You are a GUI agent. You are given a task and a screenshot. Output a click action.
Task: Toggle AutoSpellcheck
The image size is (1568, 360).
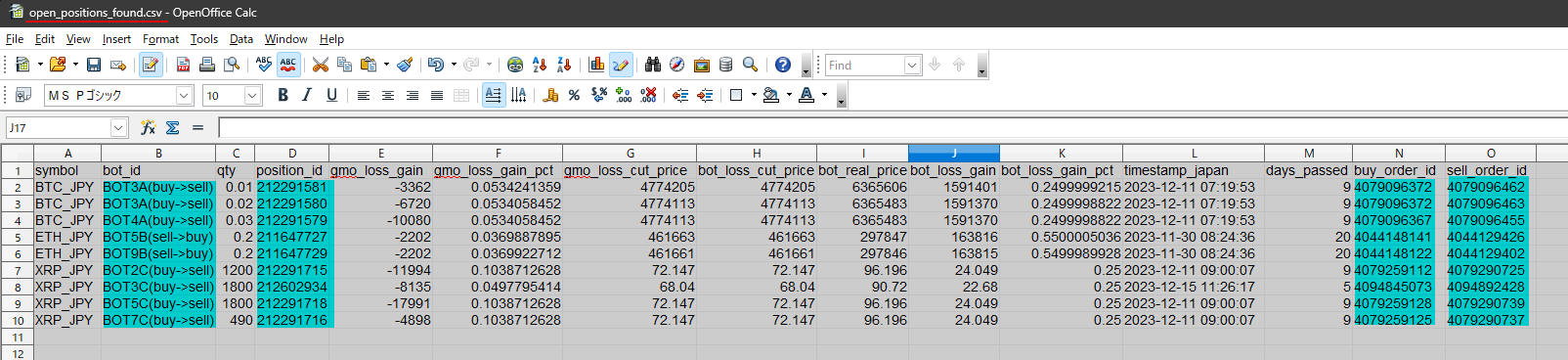[x=287, y=65]
